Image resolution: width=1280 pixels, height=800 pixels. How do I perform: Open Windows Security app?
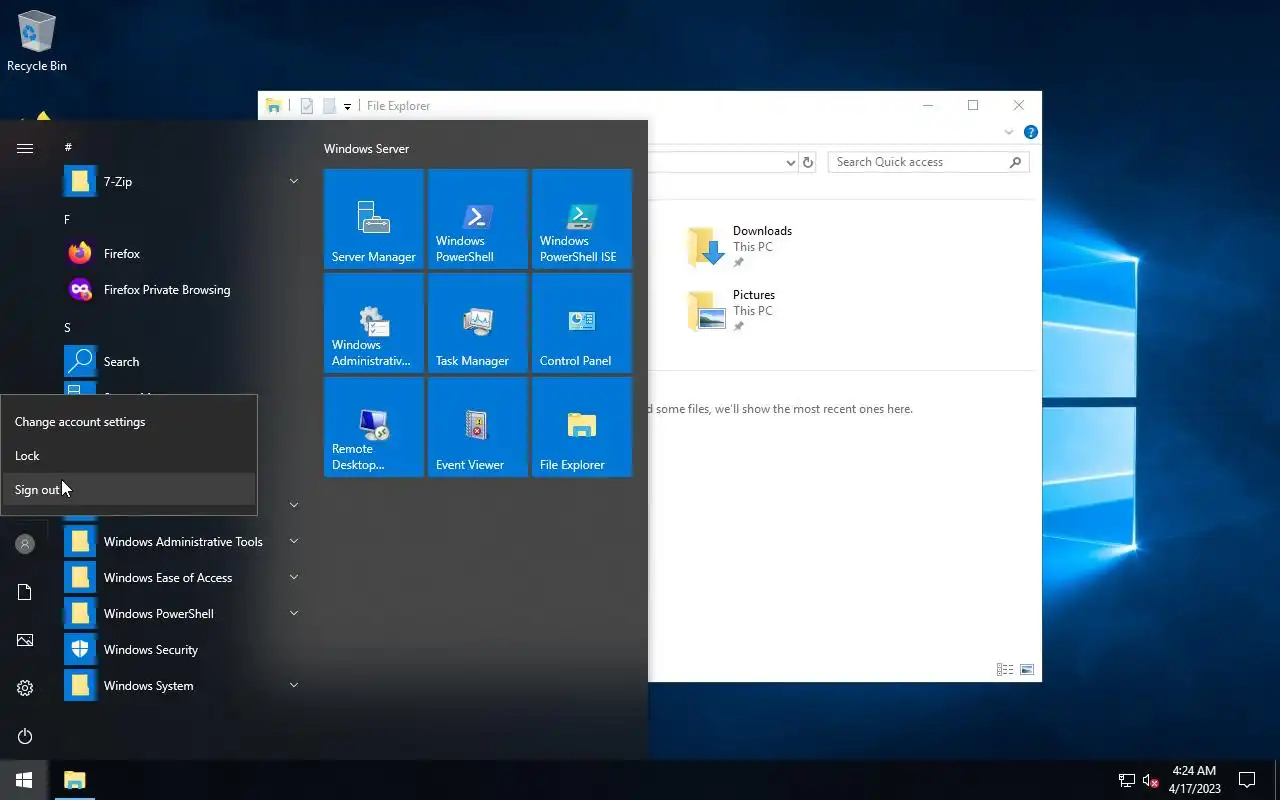coord(182,650)
